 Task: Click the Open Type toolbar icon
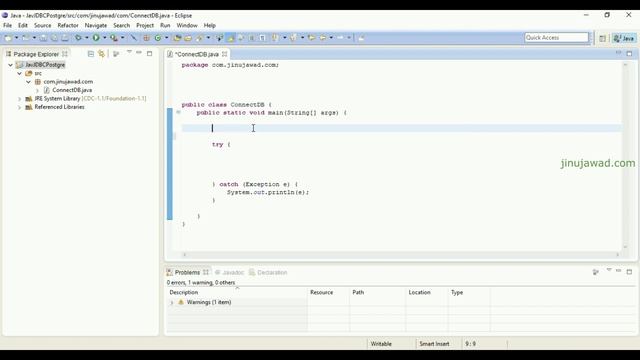point(177,38)
